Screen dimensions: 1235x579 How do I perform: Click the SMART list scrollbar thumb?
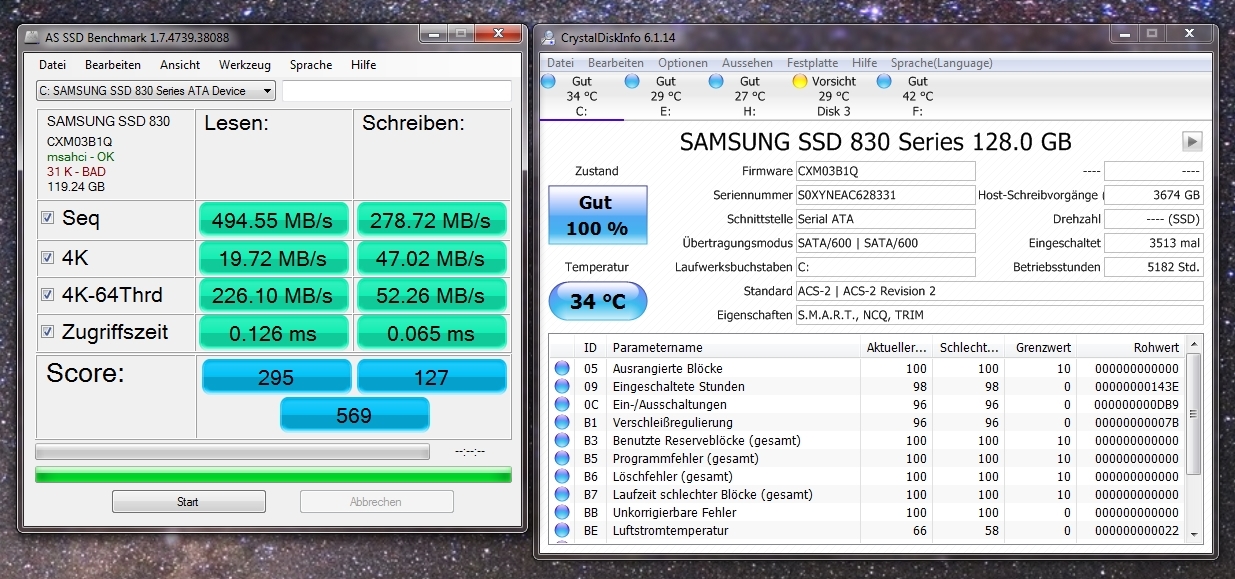click(1193, 416)
